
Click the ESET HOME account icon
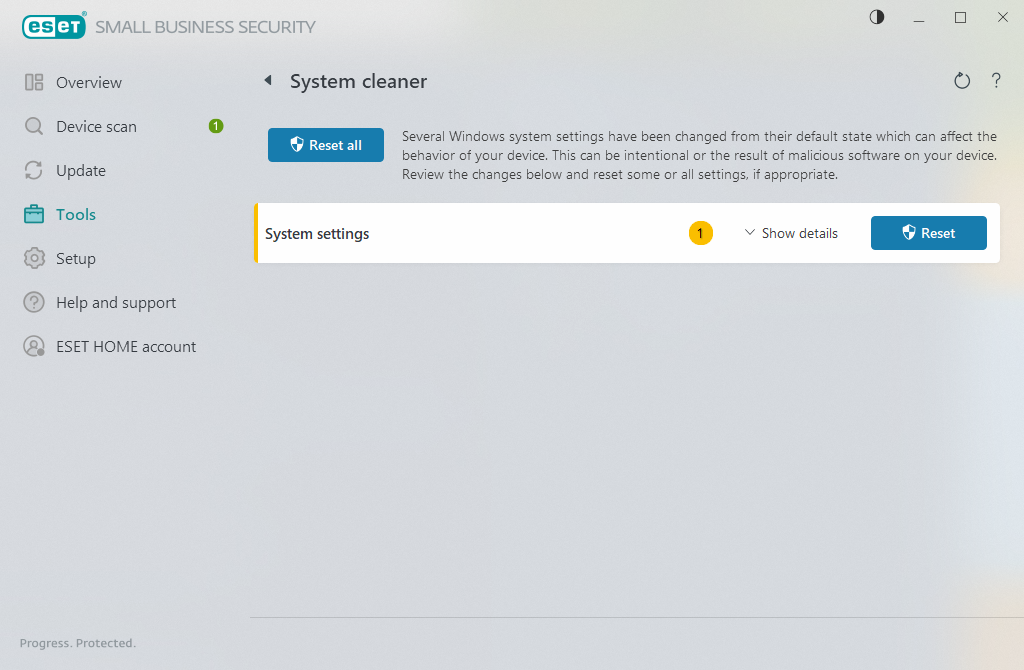click(x=34, y=346)
